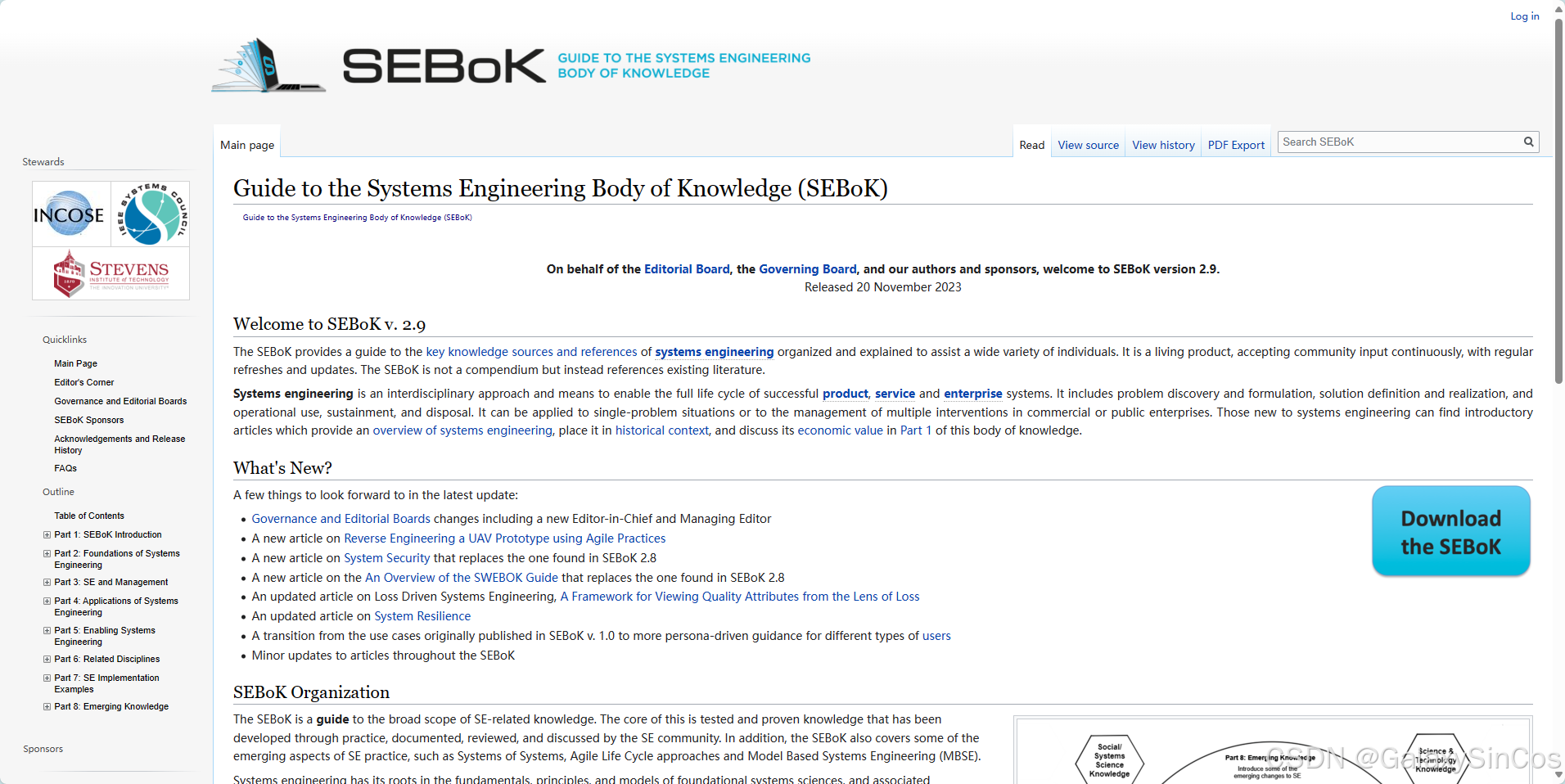Viewport: 1565px width, 784px height.
Task: Open An Overview of the SWEBOK Guide link
Action: click(462, 578)
